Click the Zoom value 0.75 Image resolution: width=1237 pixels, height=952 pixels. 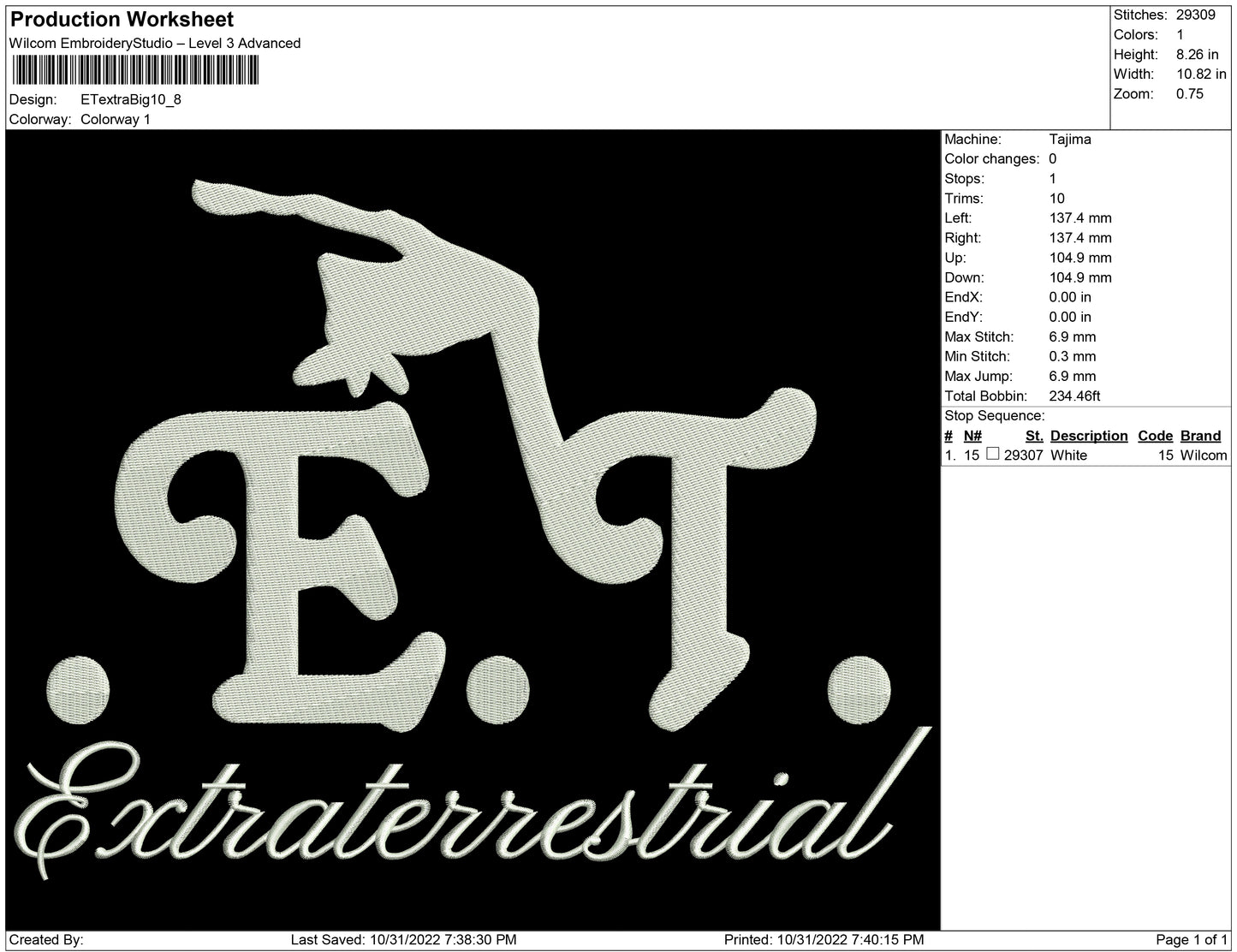[1188, 94]
